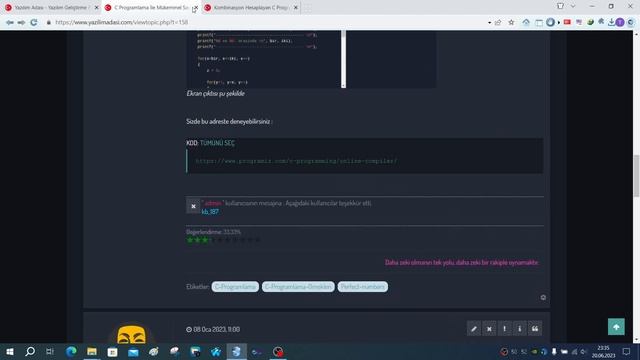Open Task View on the taskbar
640x360 pixels.
tap(50, 351)
